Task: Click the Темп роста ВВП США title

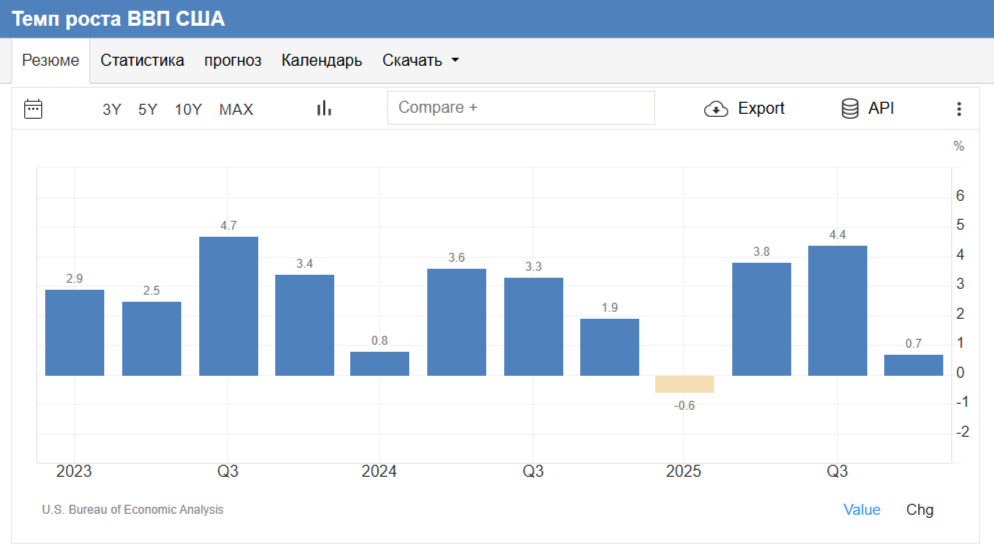Action: 119,19
